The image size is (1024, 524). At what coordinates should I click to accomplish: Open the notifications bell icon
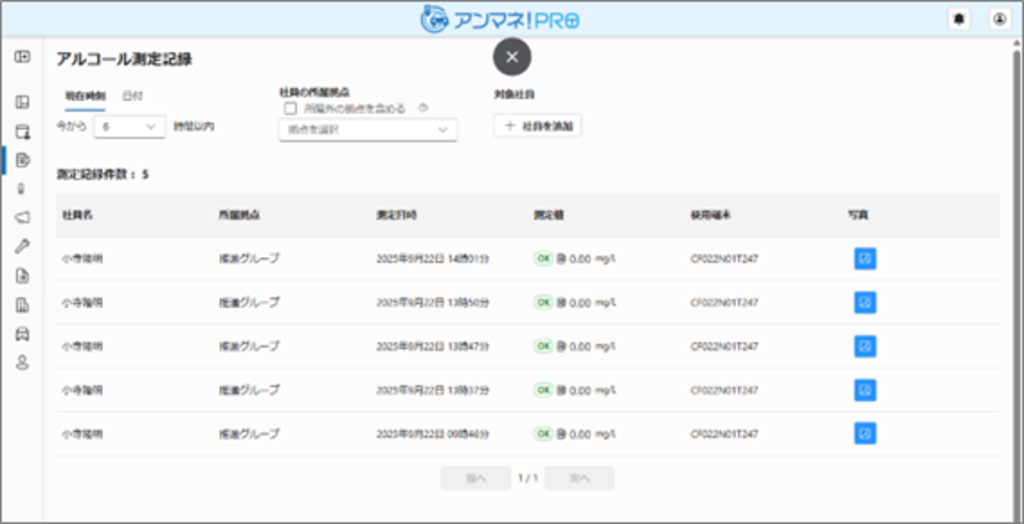click(x=959, y=19)
